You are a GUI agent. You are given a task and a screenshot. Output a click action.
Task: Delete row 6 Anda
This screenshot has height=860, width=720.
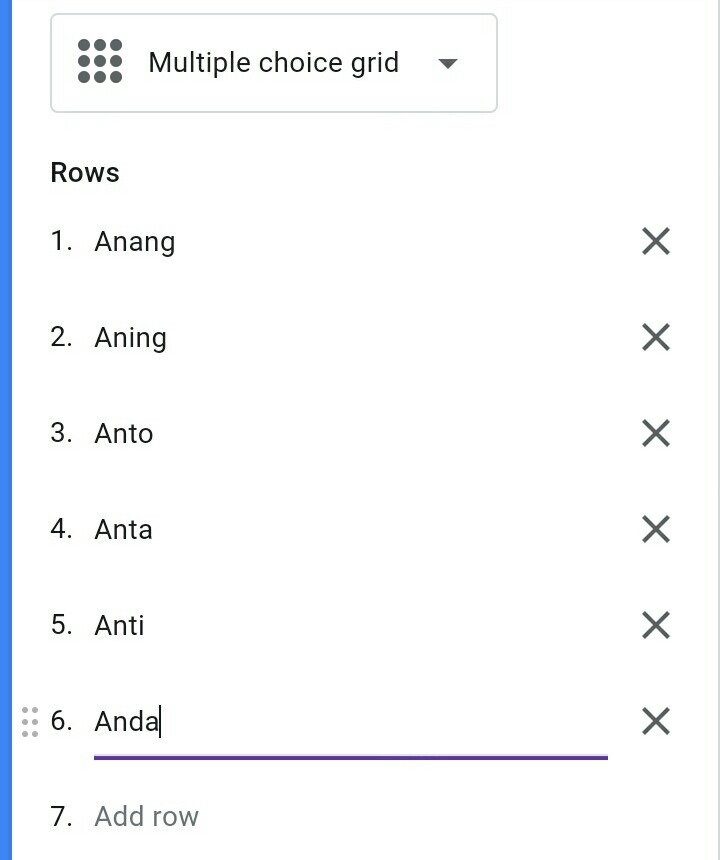655,721
